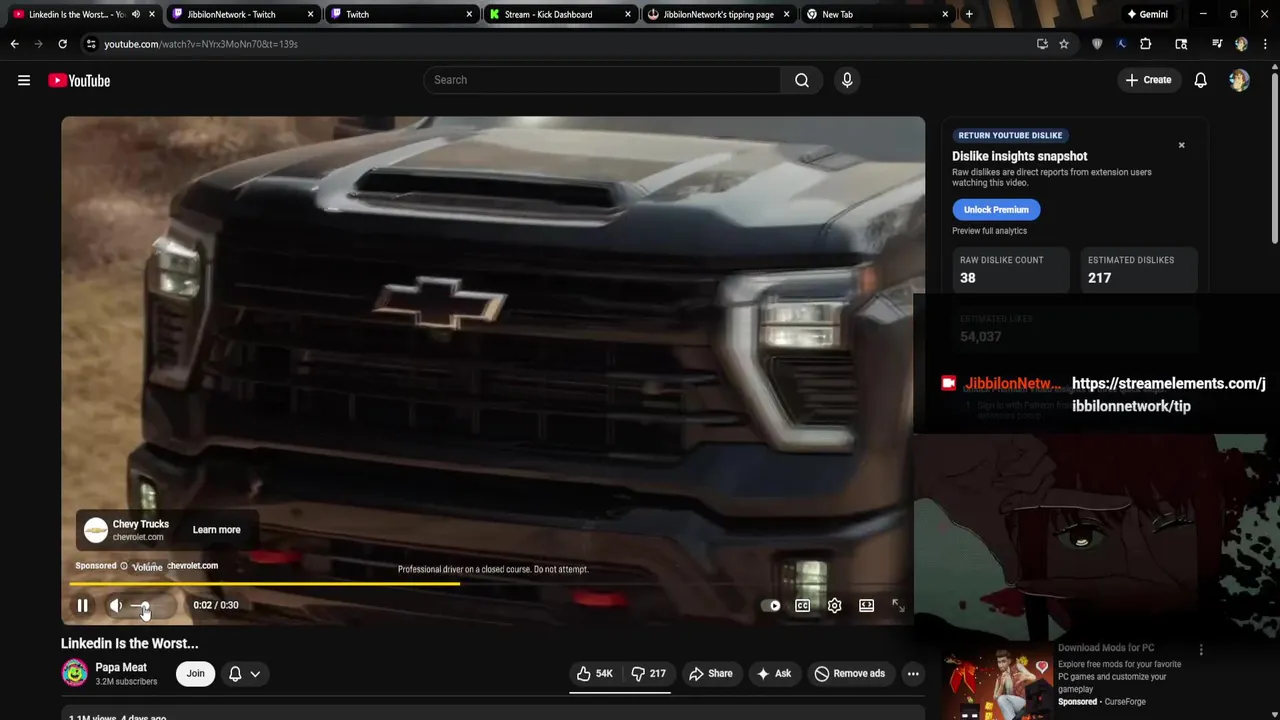Viewport: 1280px width, 720px height.
Task: Open the blue arc extension icon beside the shield
Action: tap(1121, 44)
